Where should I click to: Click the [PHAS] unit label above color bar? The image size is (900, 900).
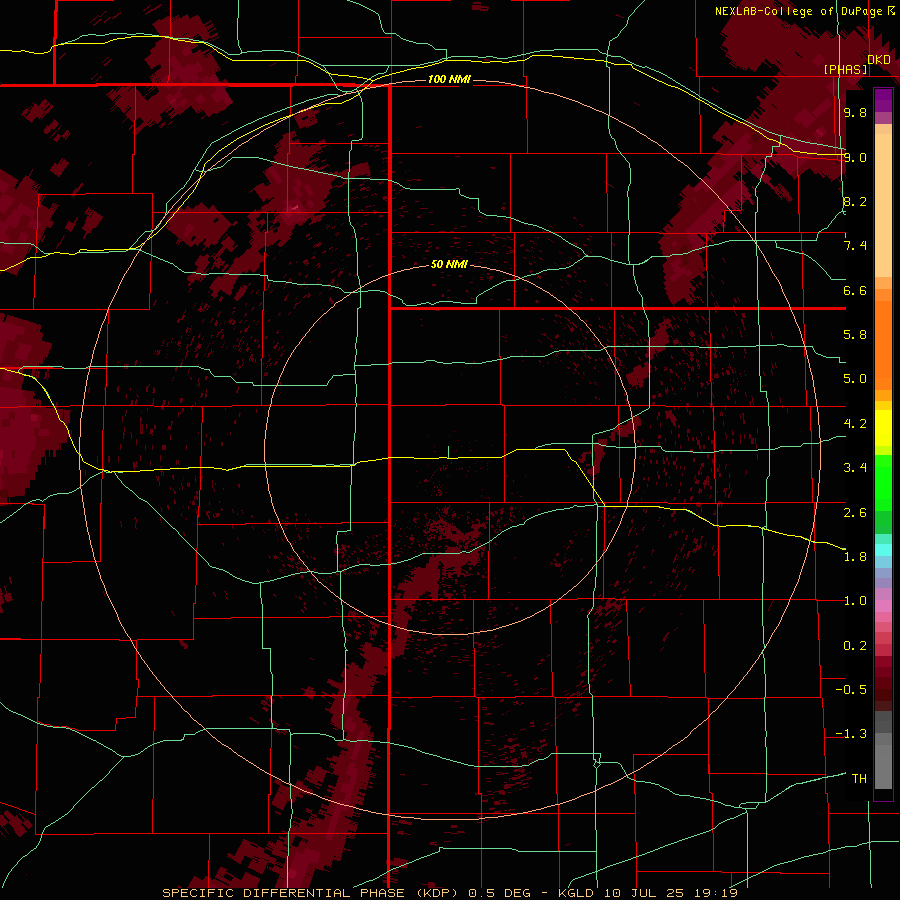[845, 69]
